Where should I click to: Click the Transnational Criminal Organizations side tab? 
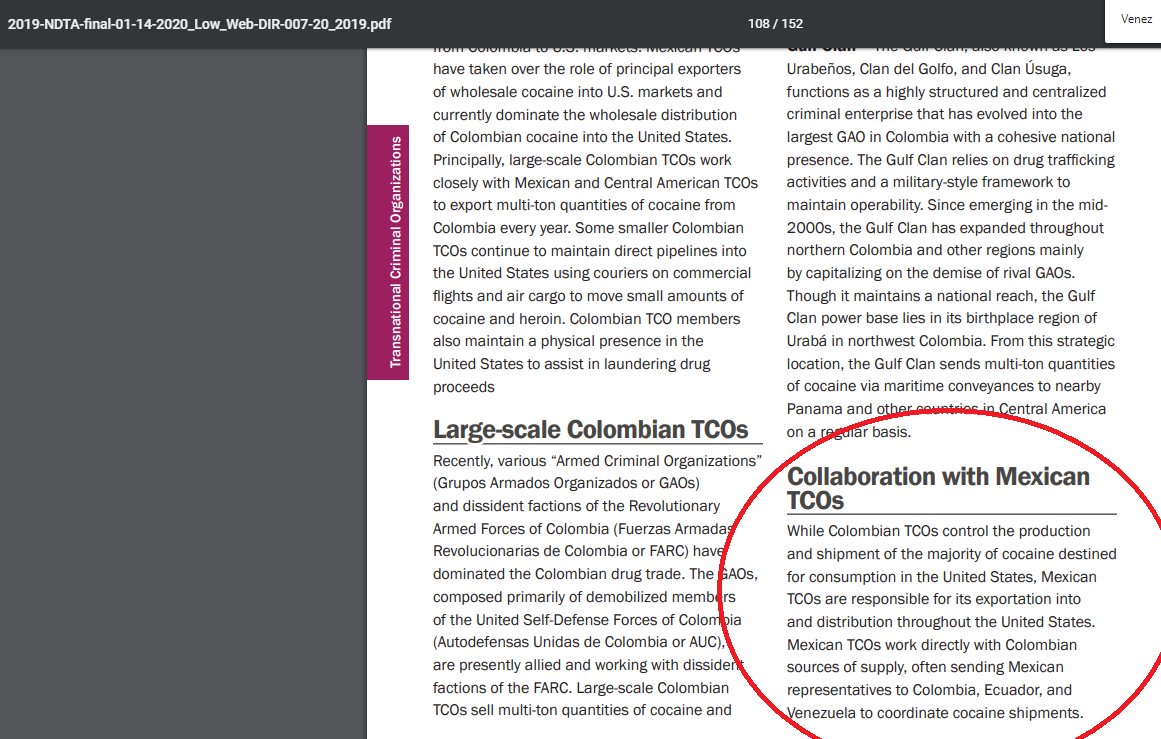tap(388, 252)
